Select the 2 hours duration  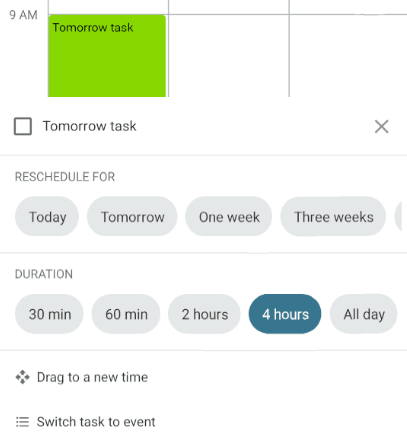[x=204, y=314]
